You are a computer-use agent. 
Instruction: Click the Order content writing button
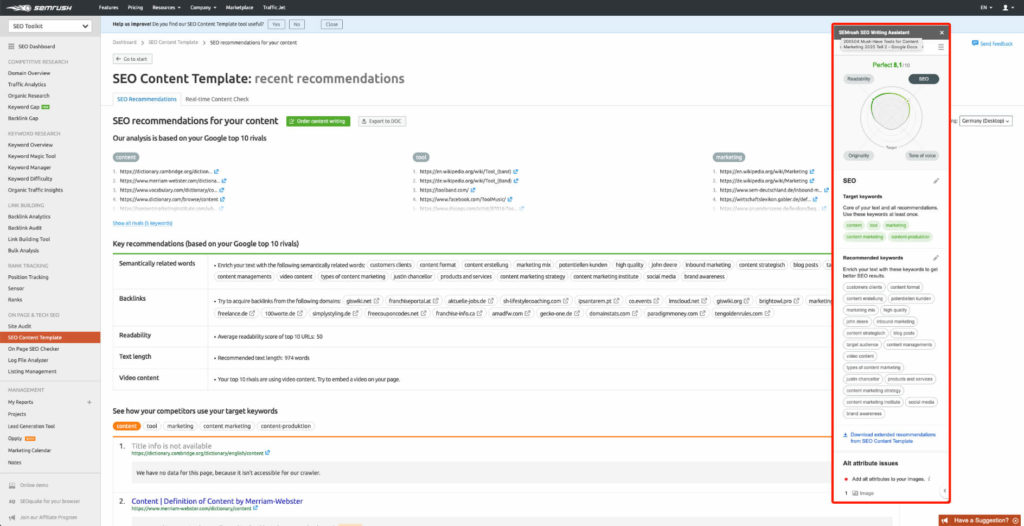point(318,122)
